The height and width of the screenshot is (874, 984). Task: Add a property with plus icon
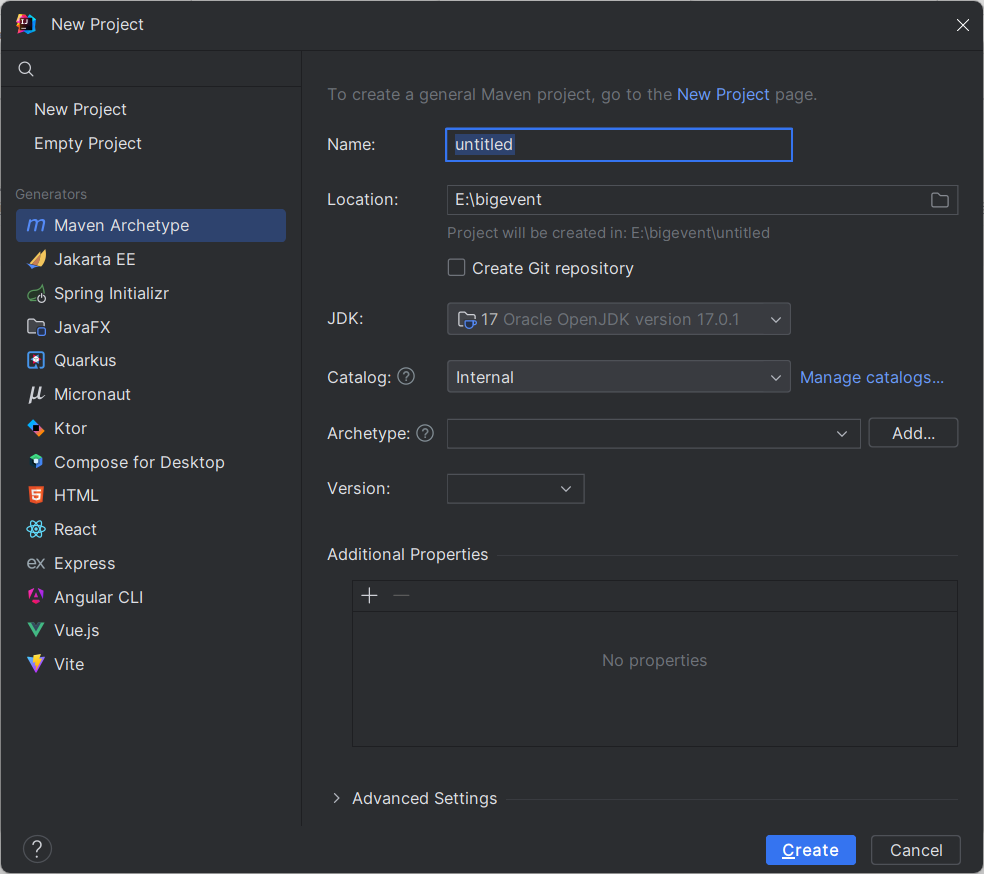(x=370, y=595)
